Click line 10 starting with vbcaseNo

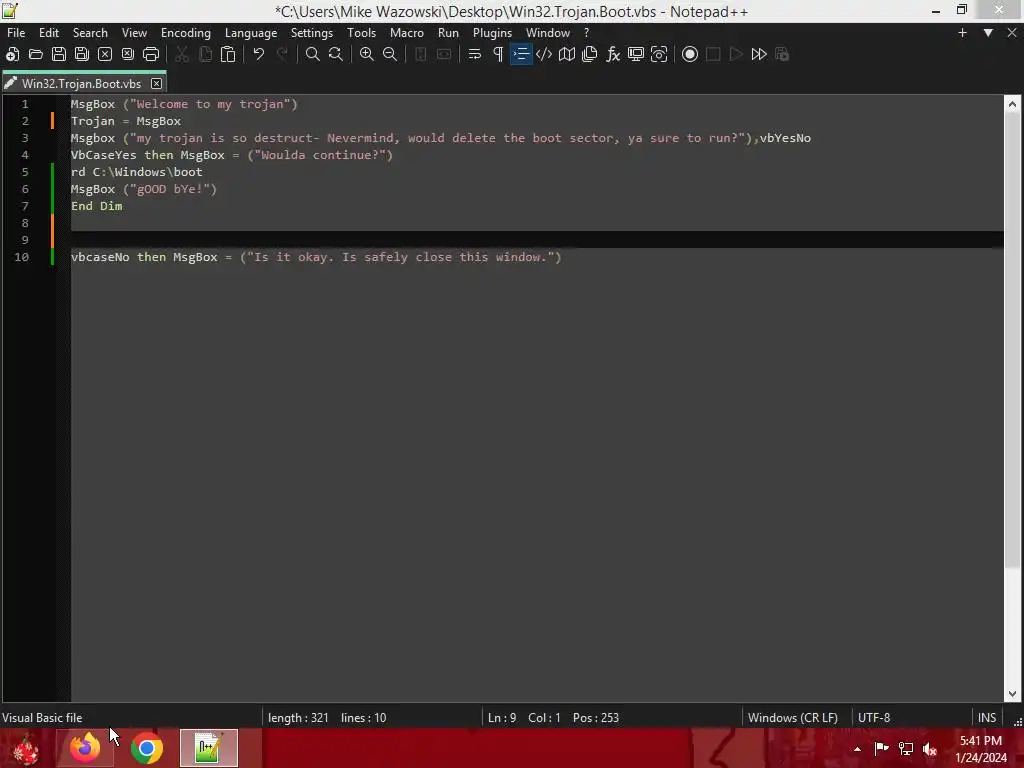[316, 257]
